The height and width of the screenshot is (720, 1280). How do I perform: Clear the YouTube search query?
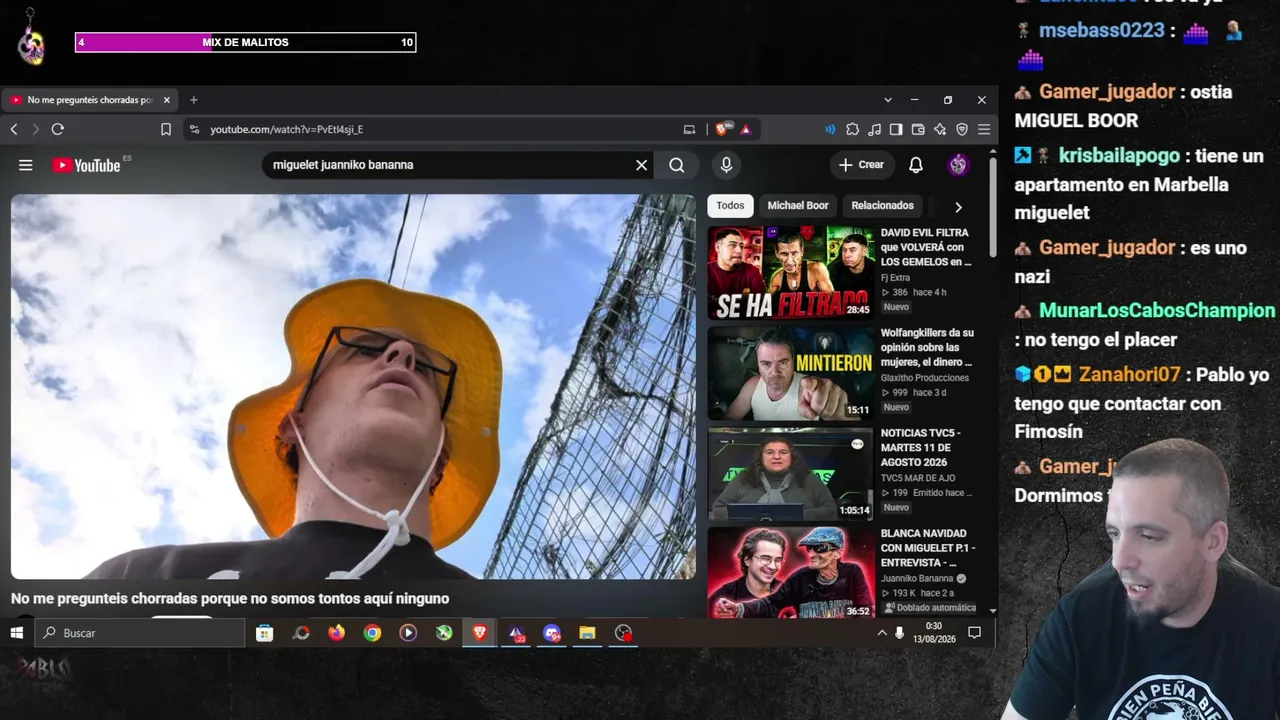tap(641, 165)
